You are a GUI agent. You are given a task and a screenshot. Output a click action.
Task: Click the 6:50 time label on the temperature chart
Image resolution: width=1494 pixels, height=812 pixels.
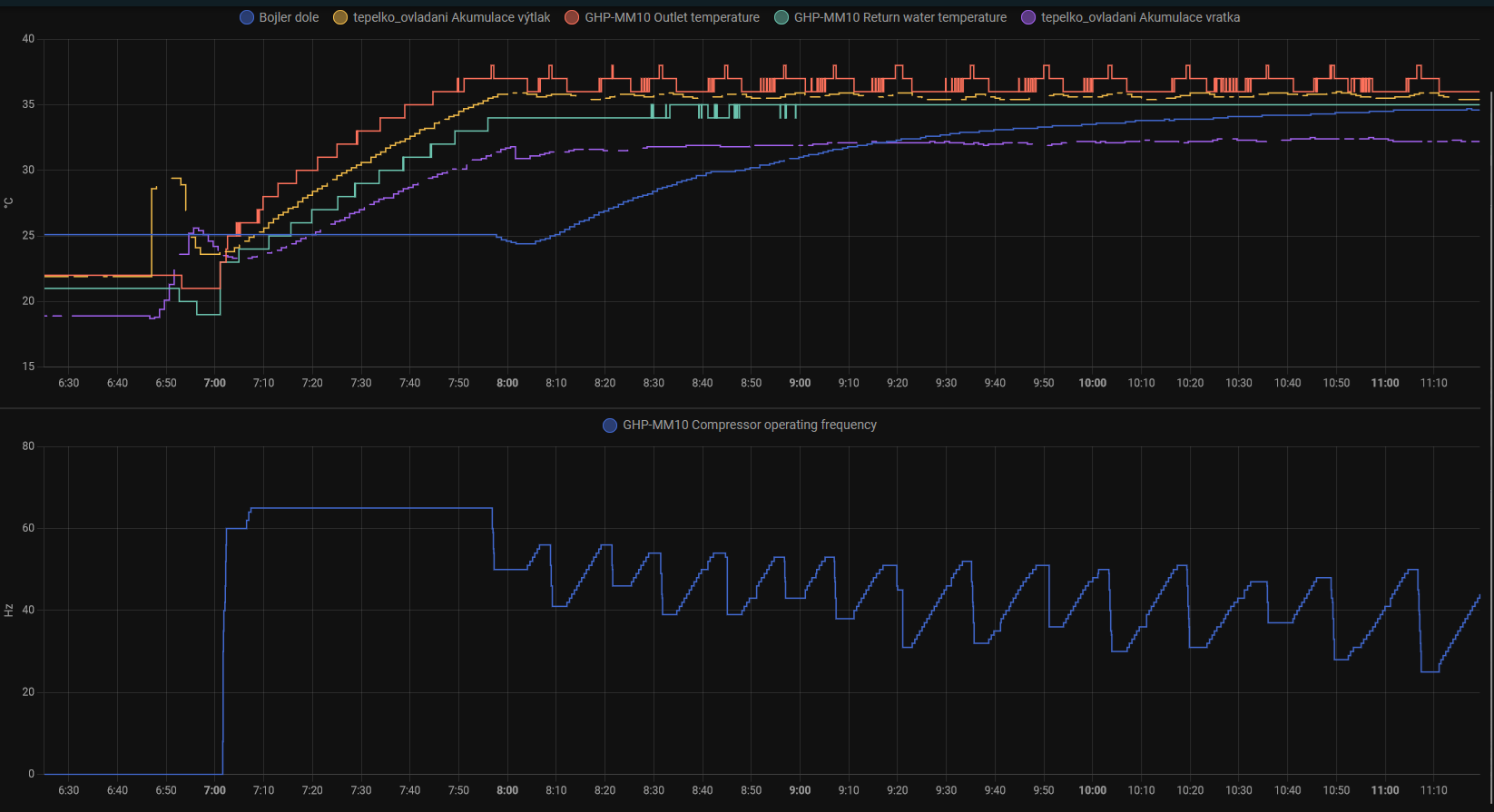click(166, 383)
